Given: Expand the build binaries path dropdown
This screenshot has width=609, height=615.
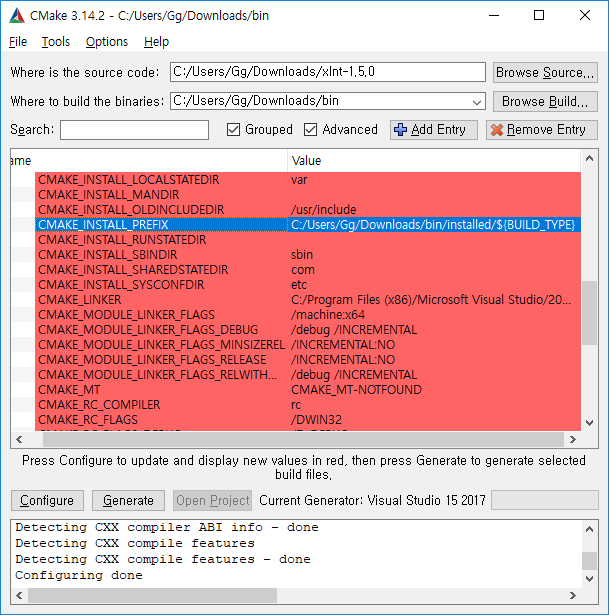Looking at the screenshot, I should (476, 102).
